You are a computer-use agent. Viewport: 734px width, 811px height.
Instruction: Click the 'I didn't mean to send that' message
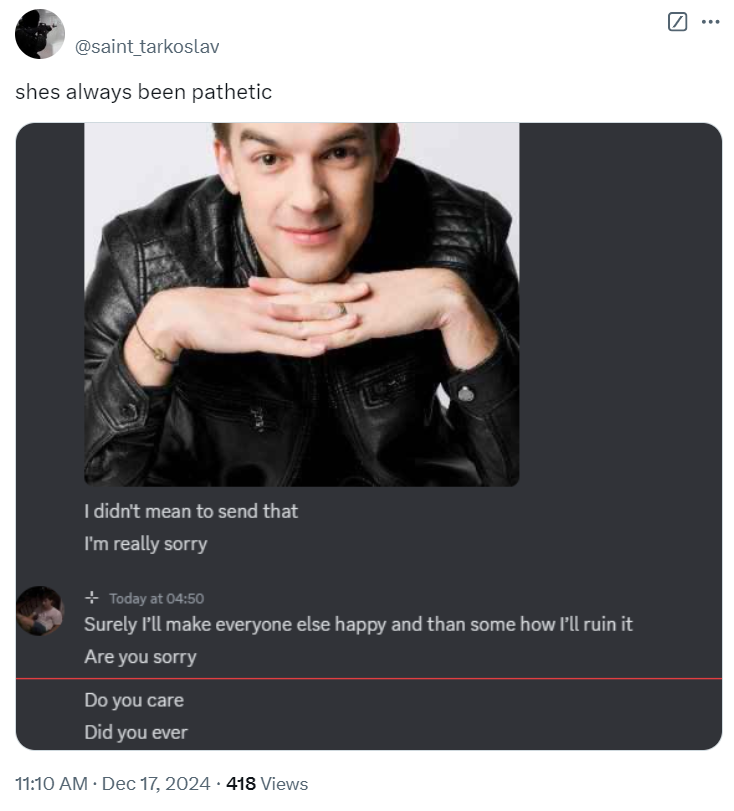tap(191, 511)
